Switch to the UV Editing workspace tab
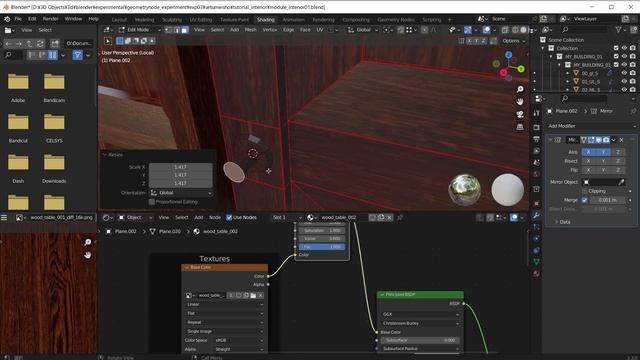This screenshot has height=360, width=640. [x=201, y=20]
